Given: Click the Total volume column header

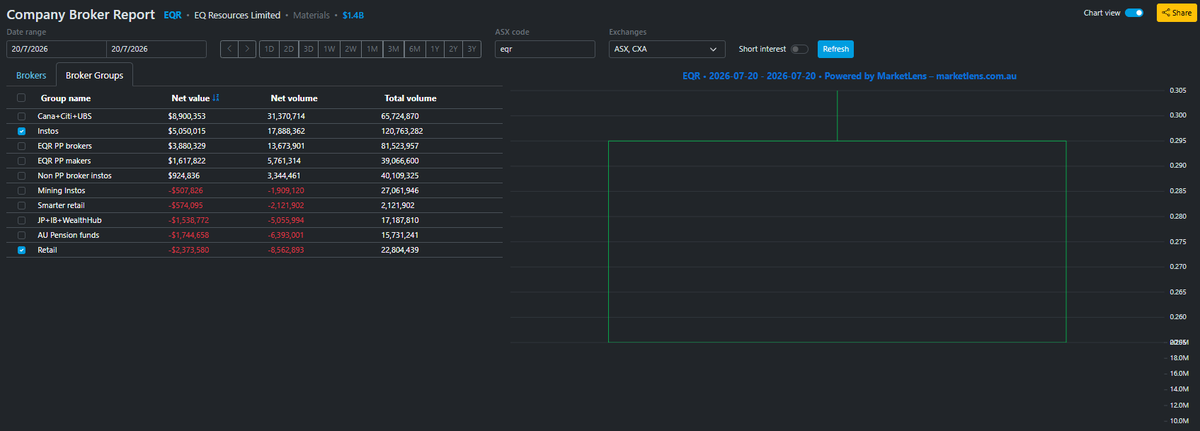Looking at the screenshot, I should [x=410, y=98].
